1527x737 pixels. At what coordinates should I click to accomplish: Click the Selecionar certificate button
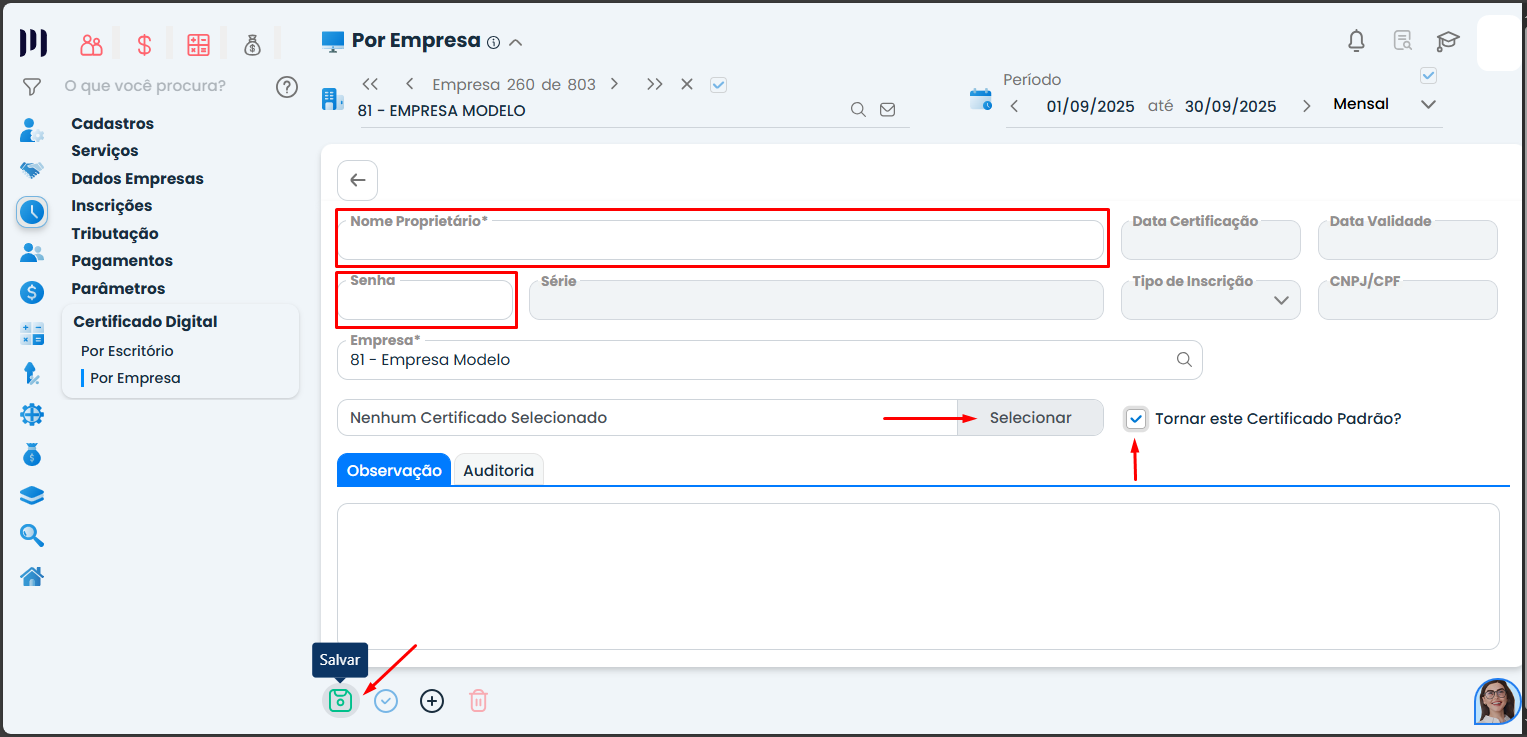click(x=1030, y=418)
